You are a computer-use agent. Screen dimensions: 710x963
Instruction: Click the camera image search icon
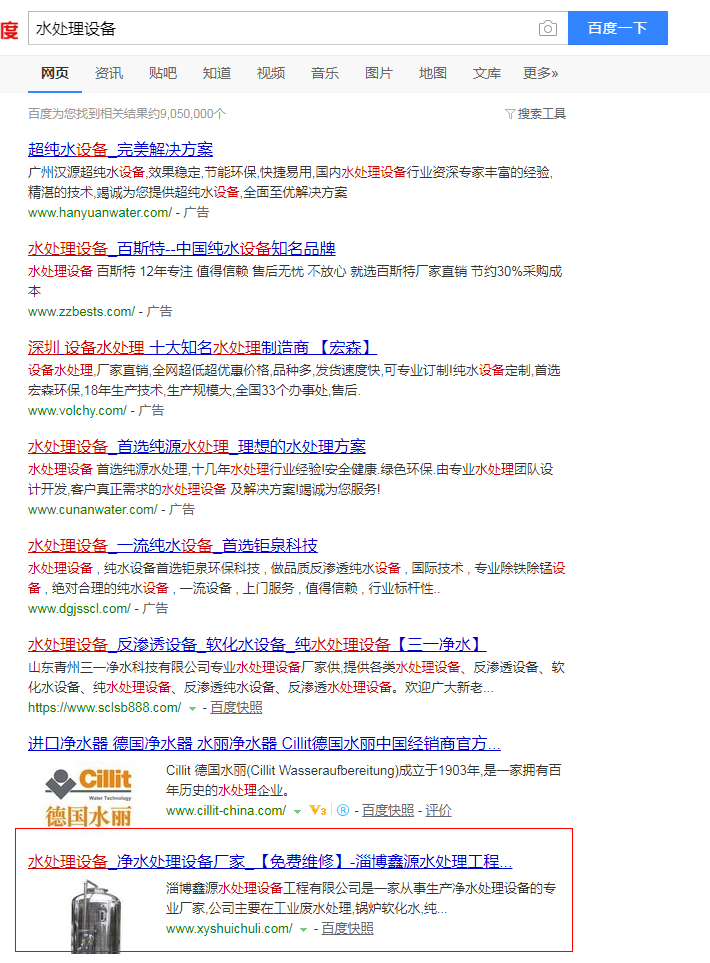click(547, 29)
